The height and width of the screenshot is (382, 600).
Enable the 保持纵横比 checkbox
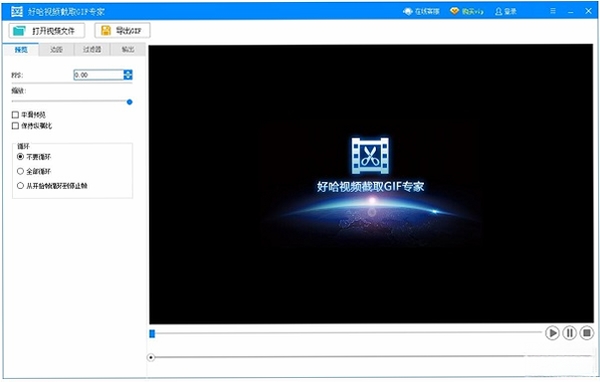15,126
